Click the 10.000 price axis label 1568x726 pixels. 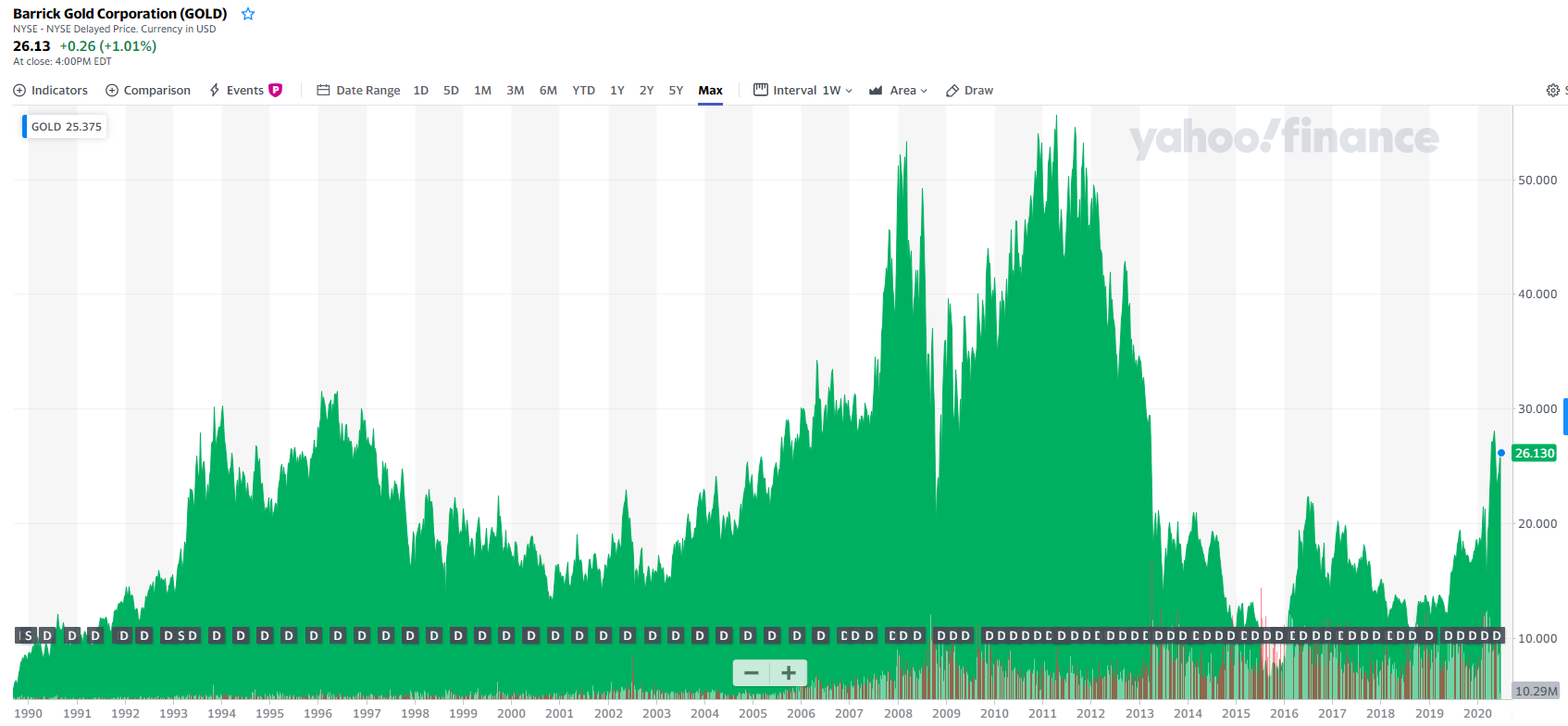tap(1537, 638)
